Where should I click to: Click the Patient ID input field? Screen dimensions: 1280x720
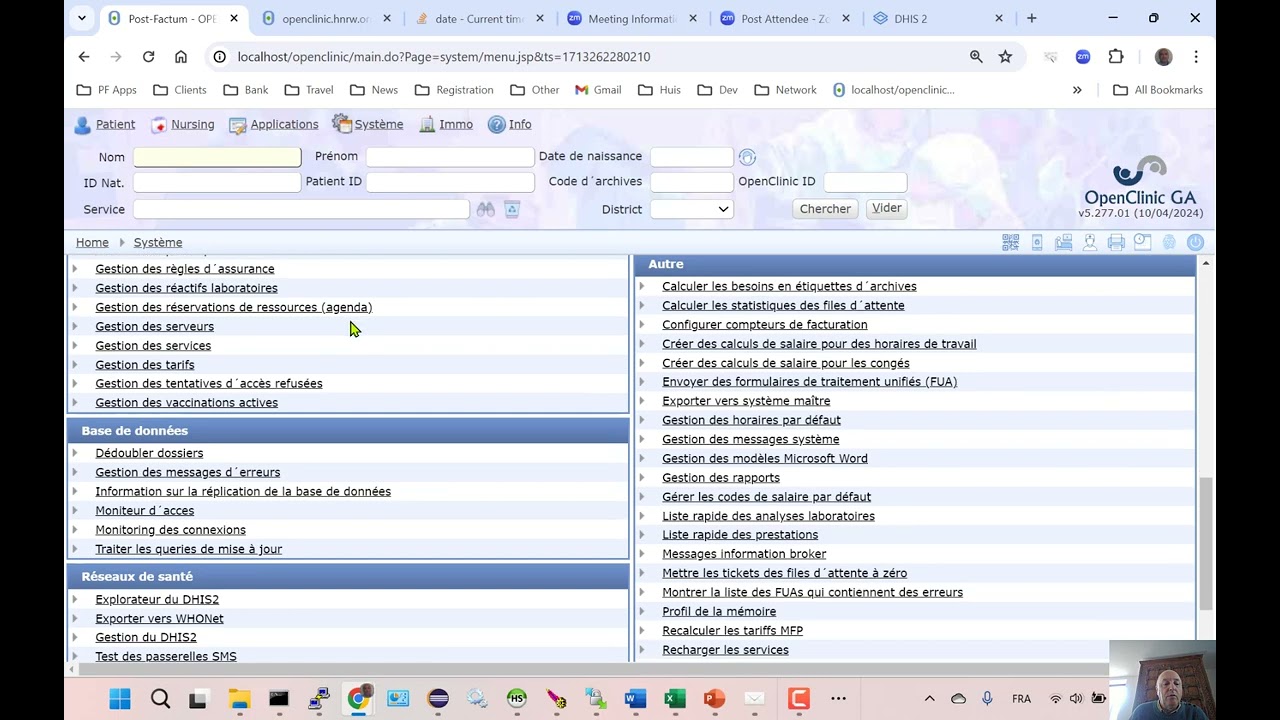(450, 182)
